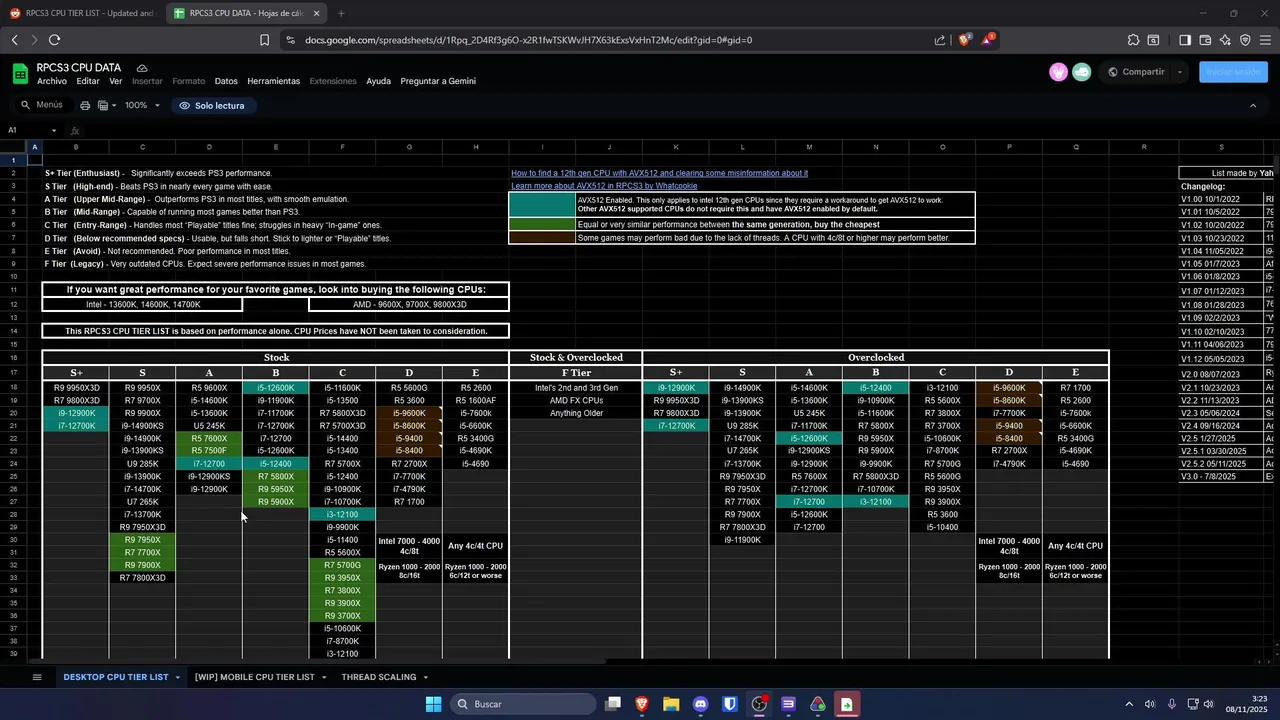The width and height of the screenshot is (1280, 720).
Task: Open the Leo AI sparkle icon
Action: click(x=1225, y=40)
